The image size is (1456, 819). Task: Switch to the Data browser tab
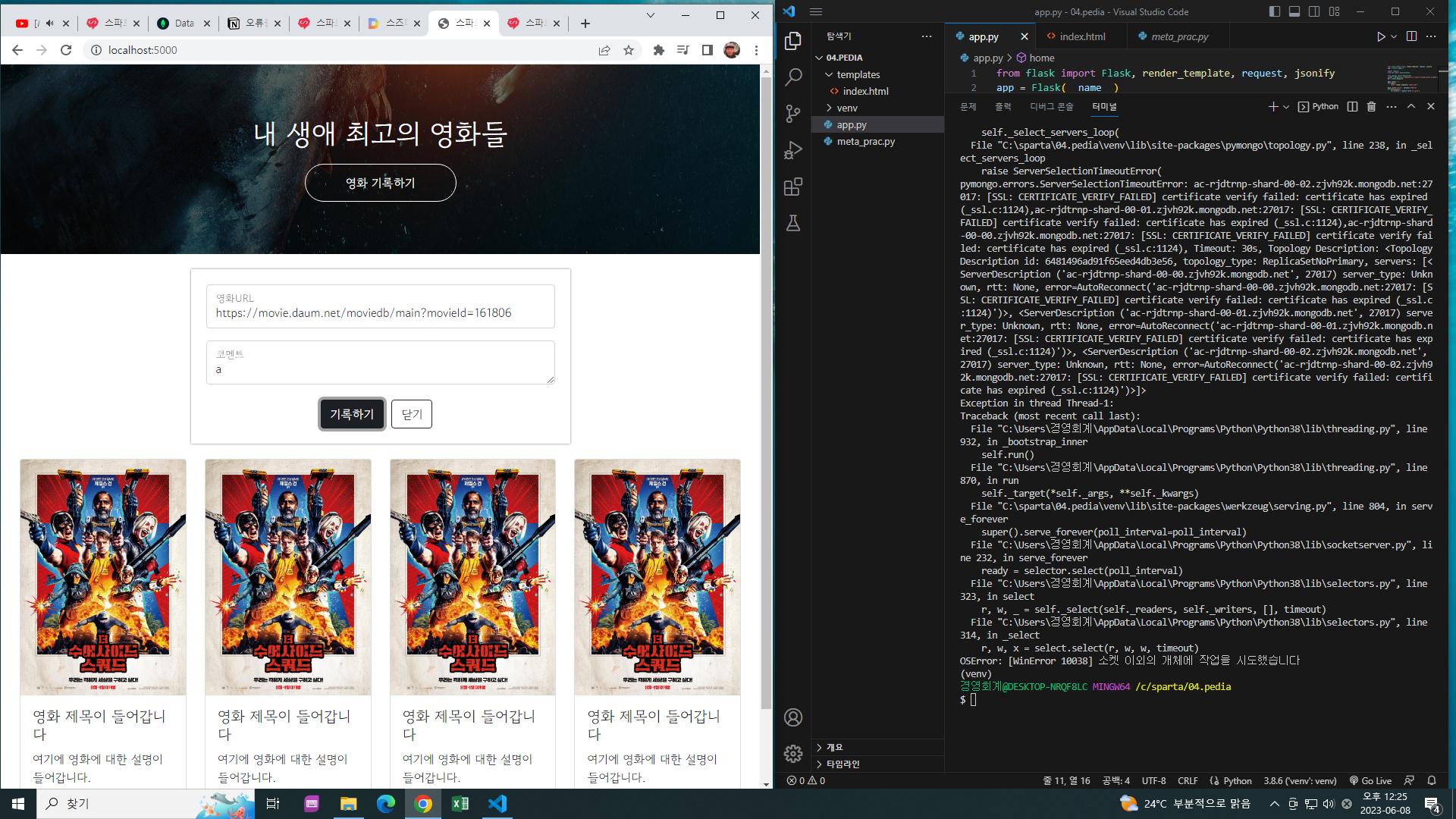click(184, 24)
